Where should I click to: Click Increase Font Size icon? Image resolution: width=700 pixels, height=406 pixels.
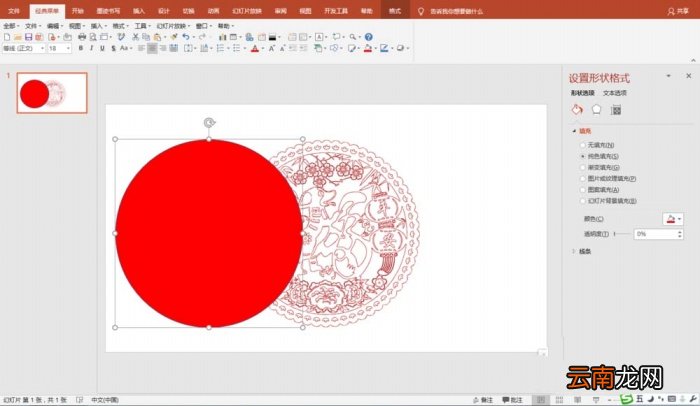point(271,48)
